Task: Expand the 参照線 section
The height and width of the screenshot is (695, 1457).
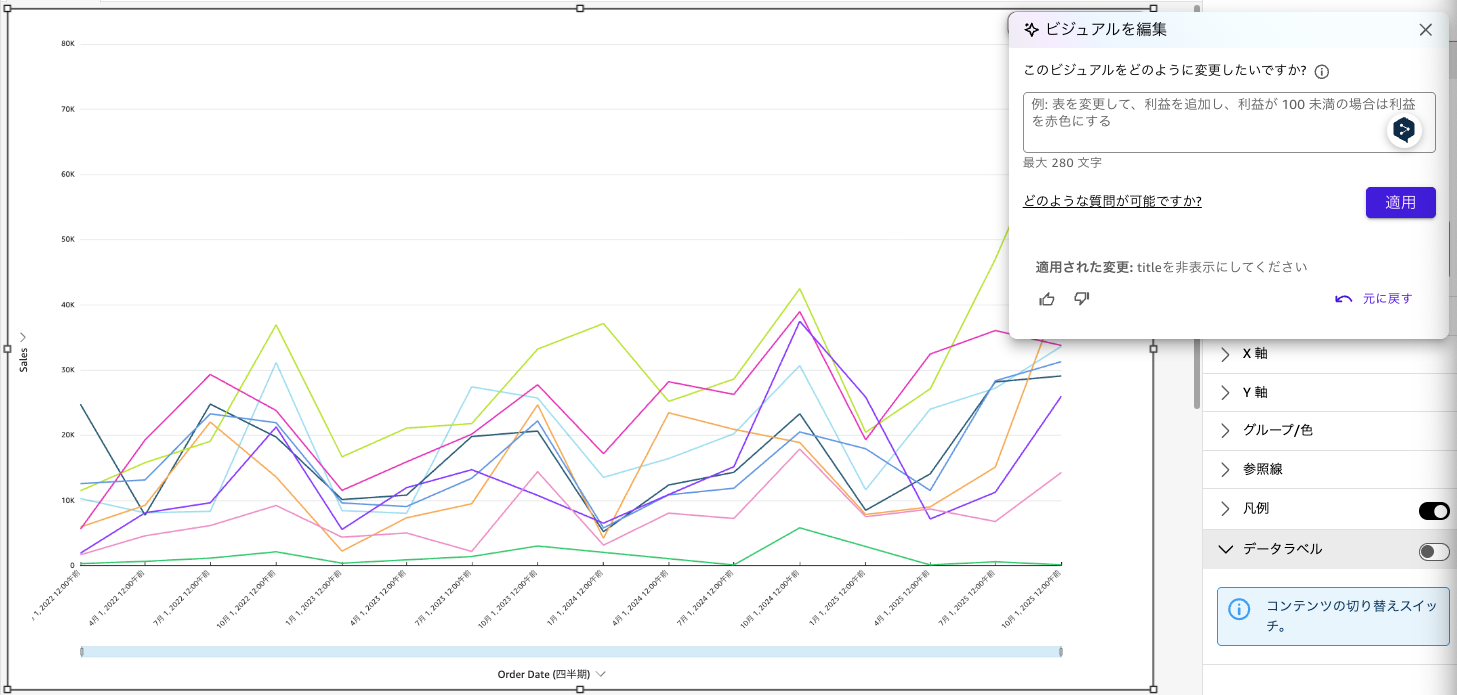Action: point(1225,470)
